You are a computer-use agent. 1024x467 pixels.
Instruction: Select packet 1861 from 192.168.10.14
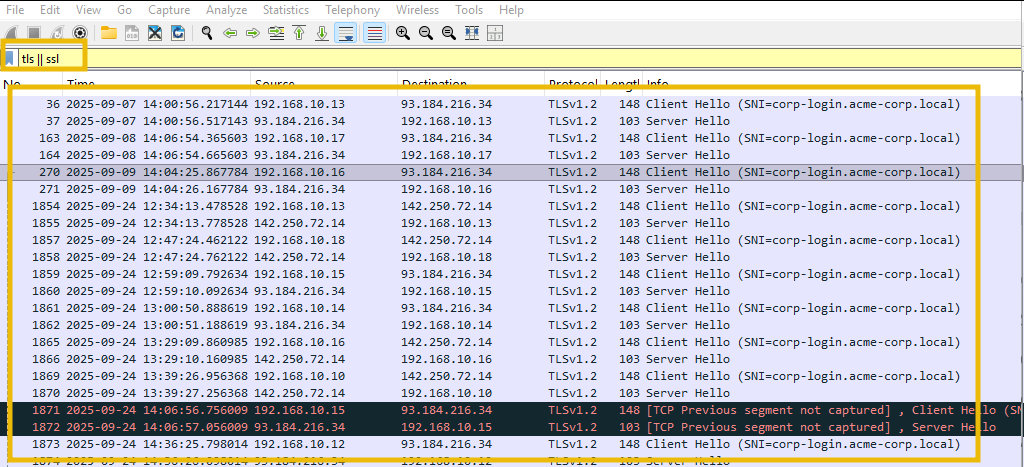click(512, 308)
